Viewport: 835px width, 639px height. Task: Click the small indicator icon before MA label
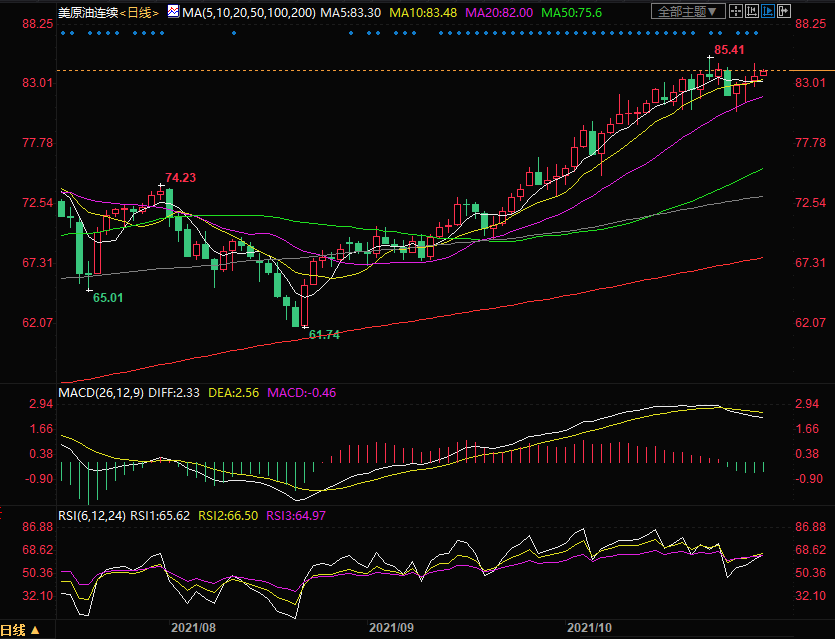[173, 12]
